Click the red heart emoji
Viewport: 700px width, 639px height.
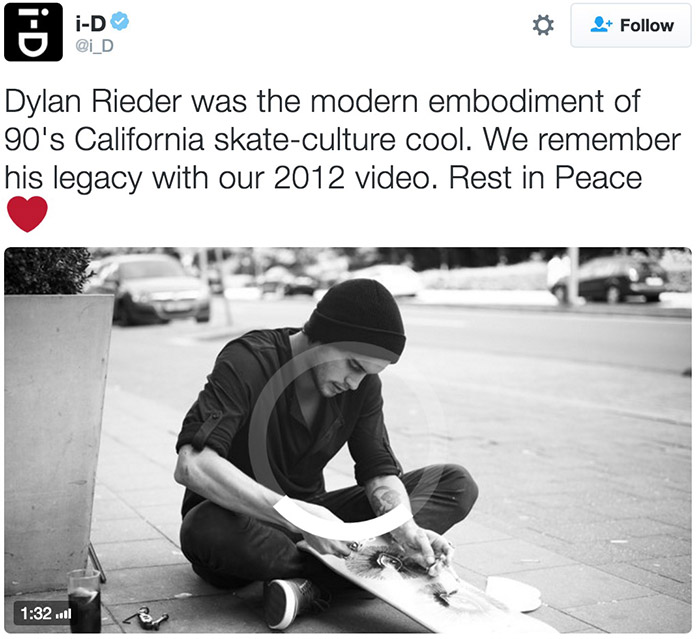tap(27, 213)
